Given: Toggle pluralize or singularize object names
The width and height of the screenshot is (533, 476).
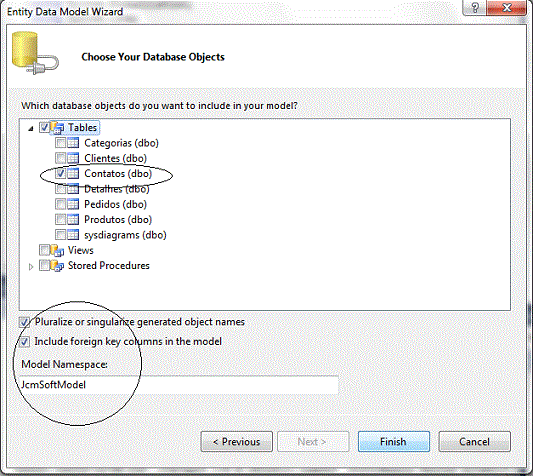Looking at the screenshot, I should click(24, 322).
